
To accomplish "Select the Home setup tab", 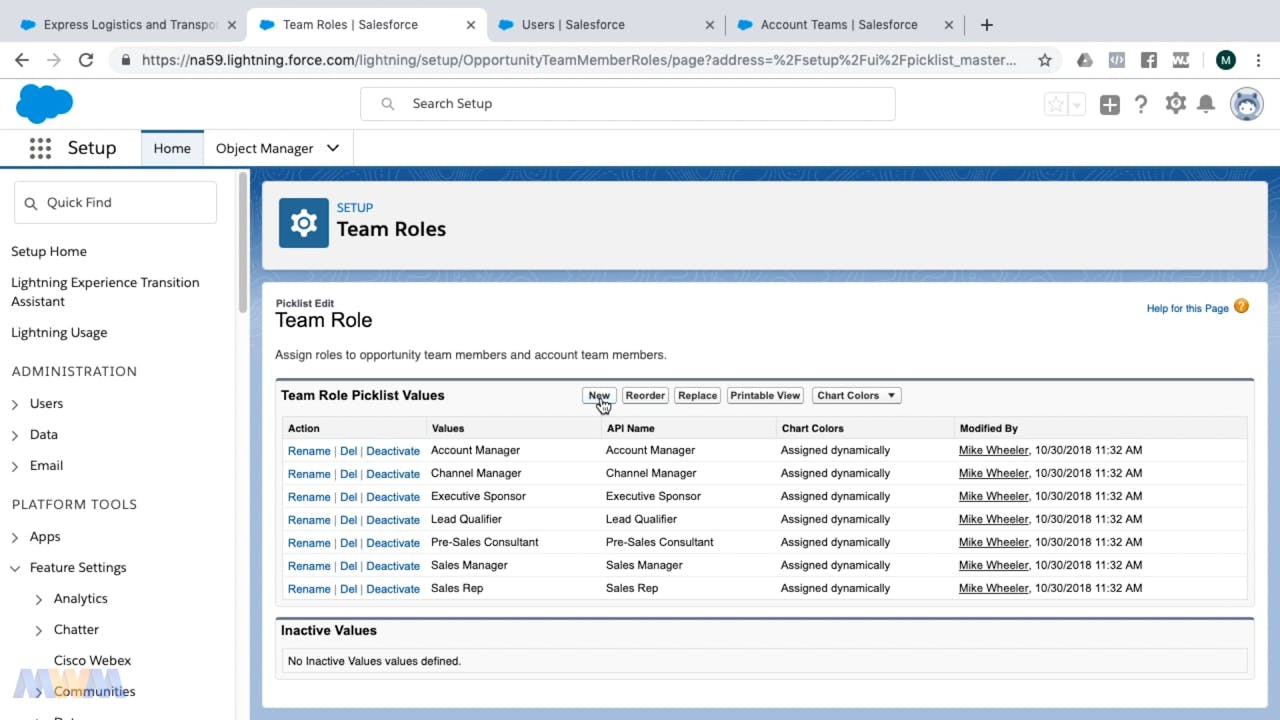I will pos(172,148).
